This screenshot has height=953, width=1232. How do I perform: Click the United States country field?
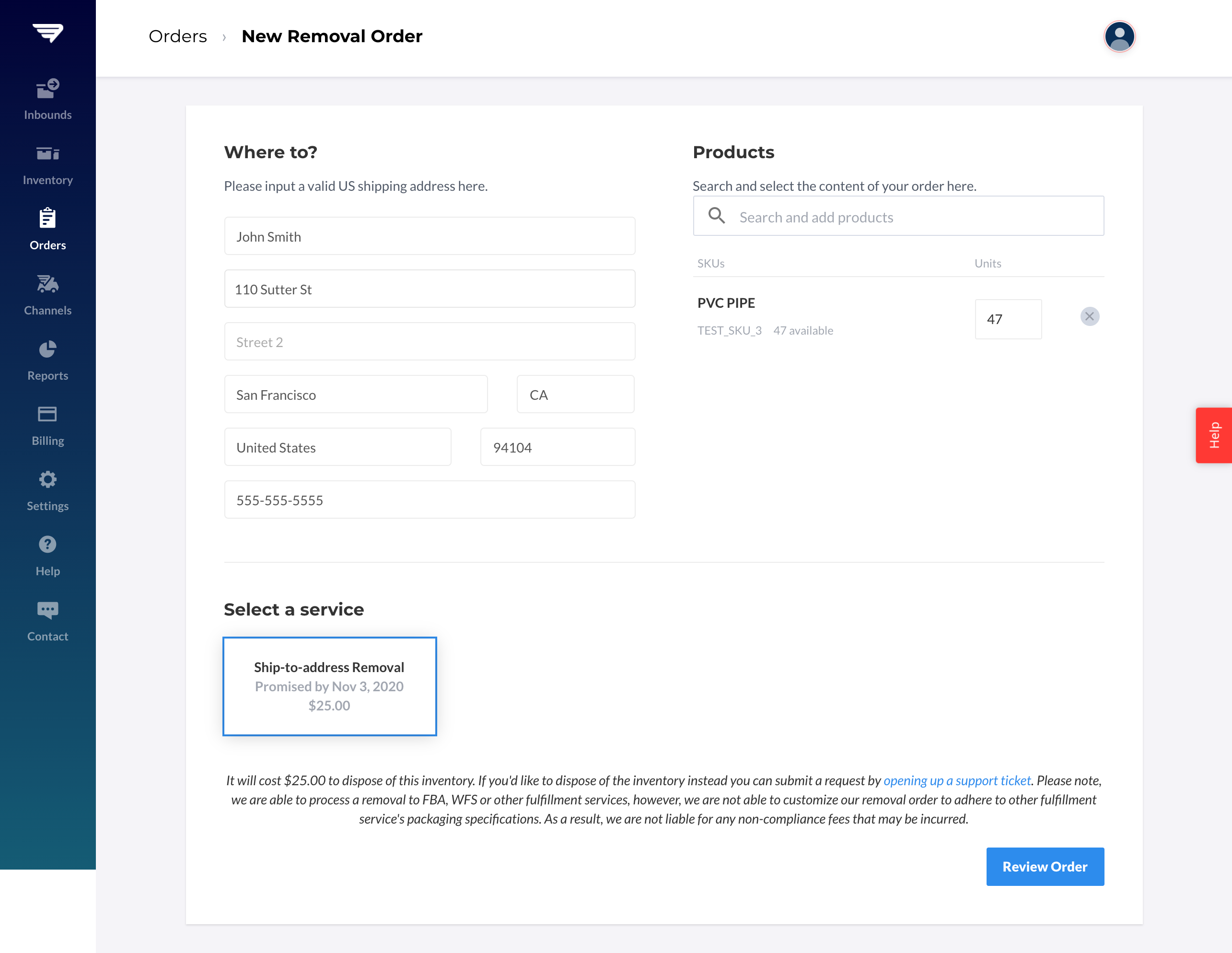[337, 447]
